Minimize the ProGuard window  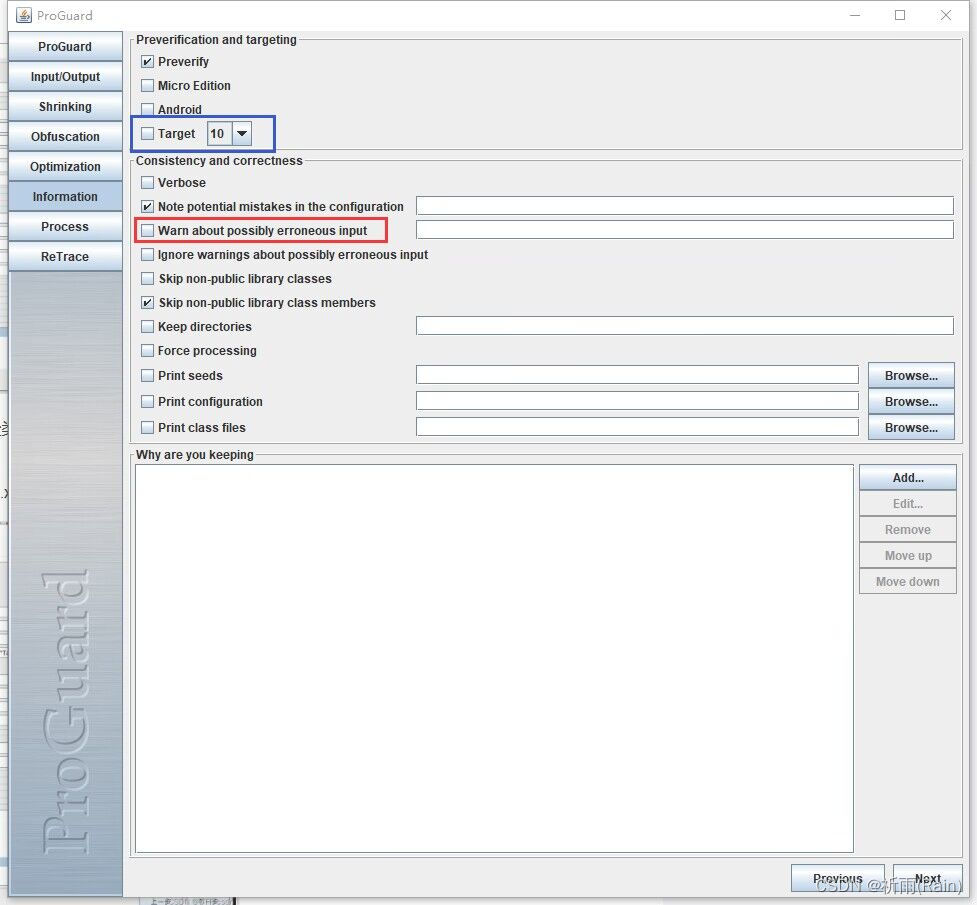pos(855,15)
